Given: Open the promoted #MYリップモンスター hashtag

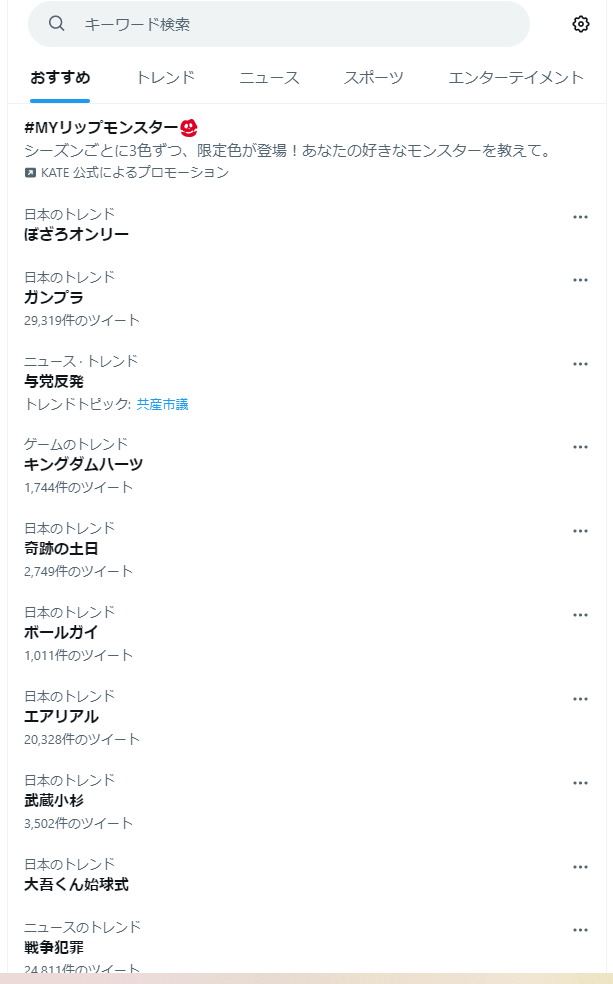Looking at the screenshot, I should click(101, 128).
